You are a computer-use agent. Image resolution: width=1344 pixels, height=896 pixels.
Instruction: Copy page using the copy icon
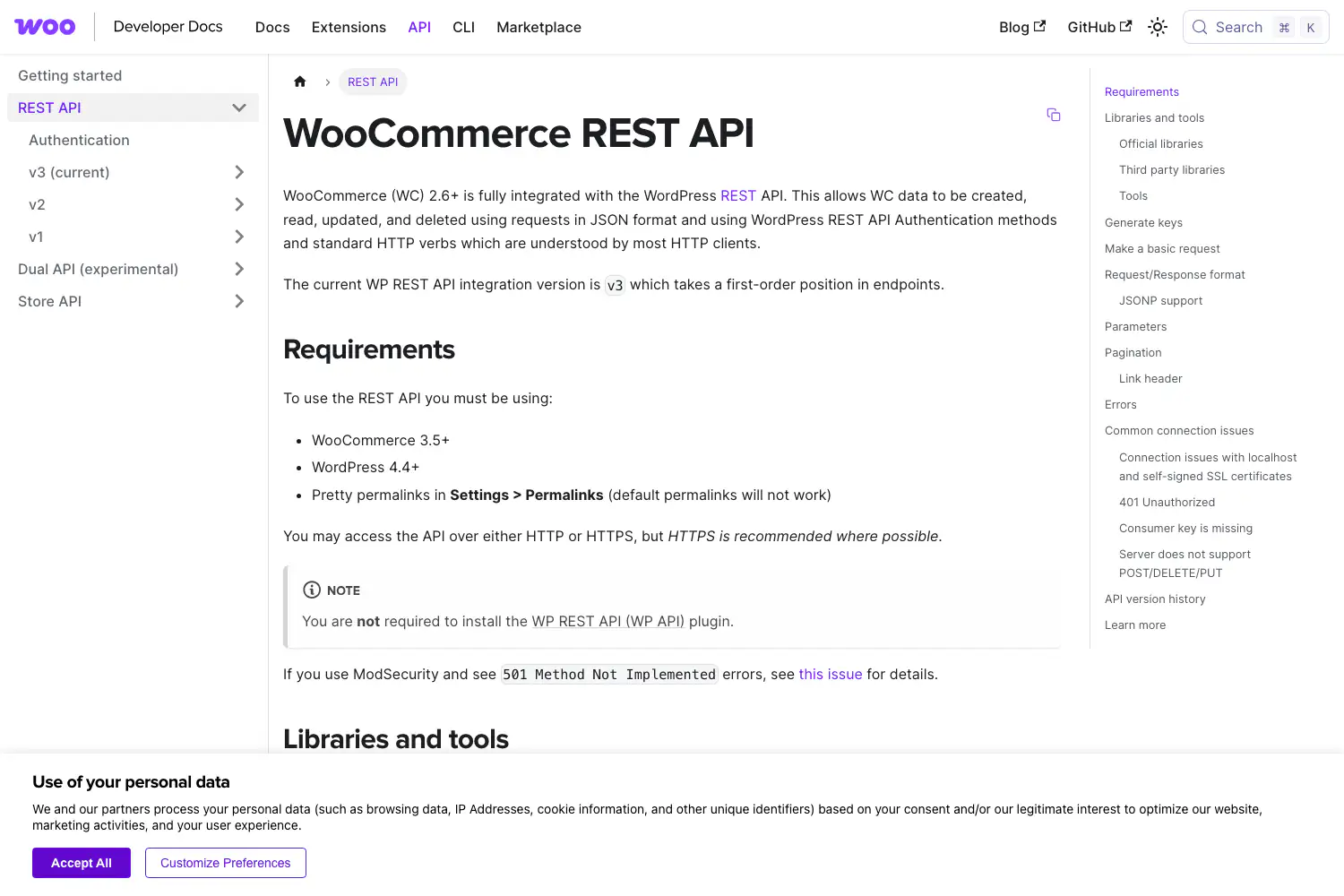1054,115
